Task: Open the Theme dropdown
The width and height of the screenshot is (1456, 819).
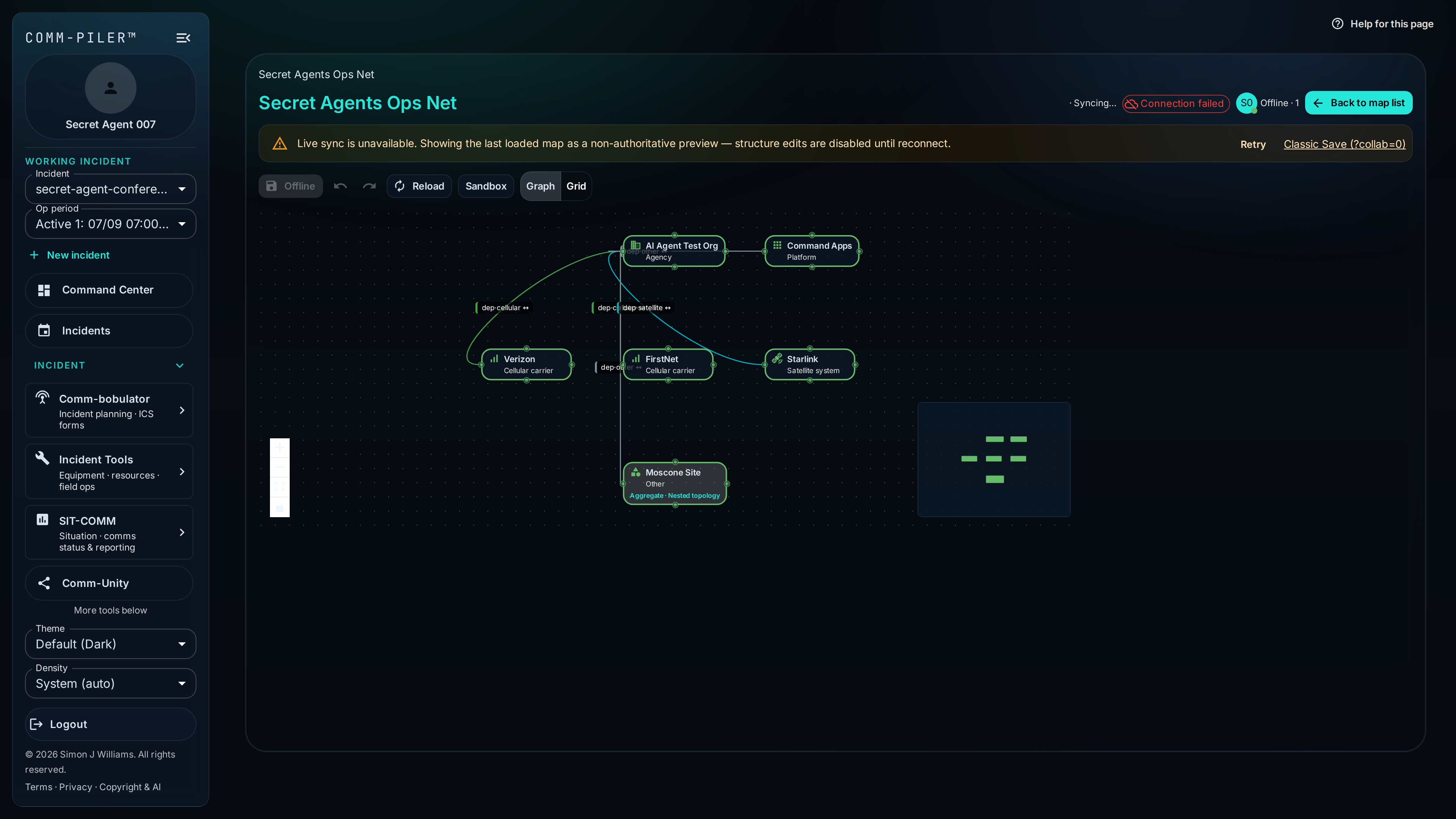Action: (110, 644)
